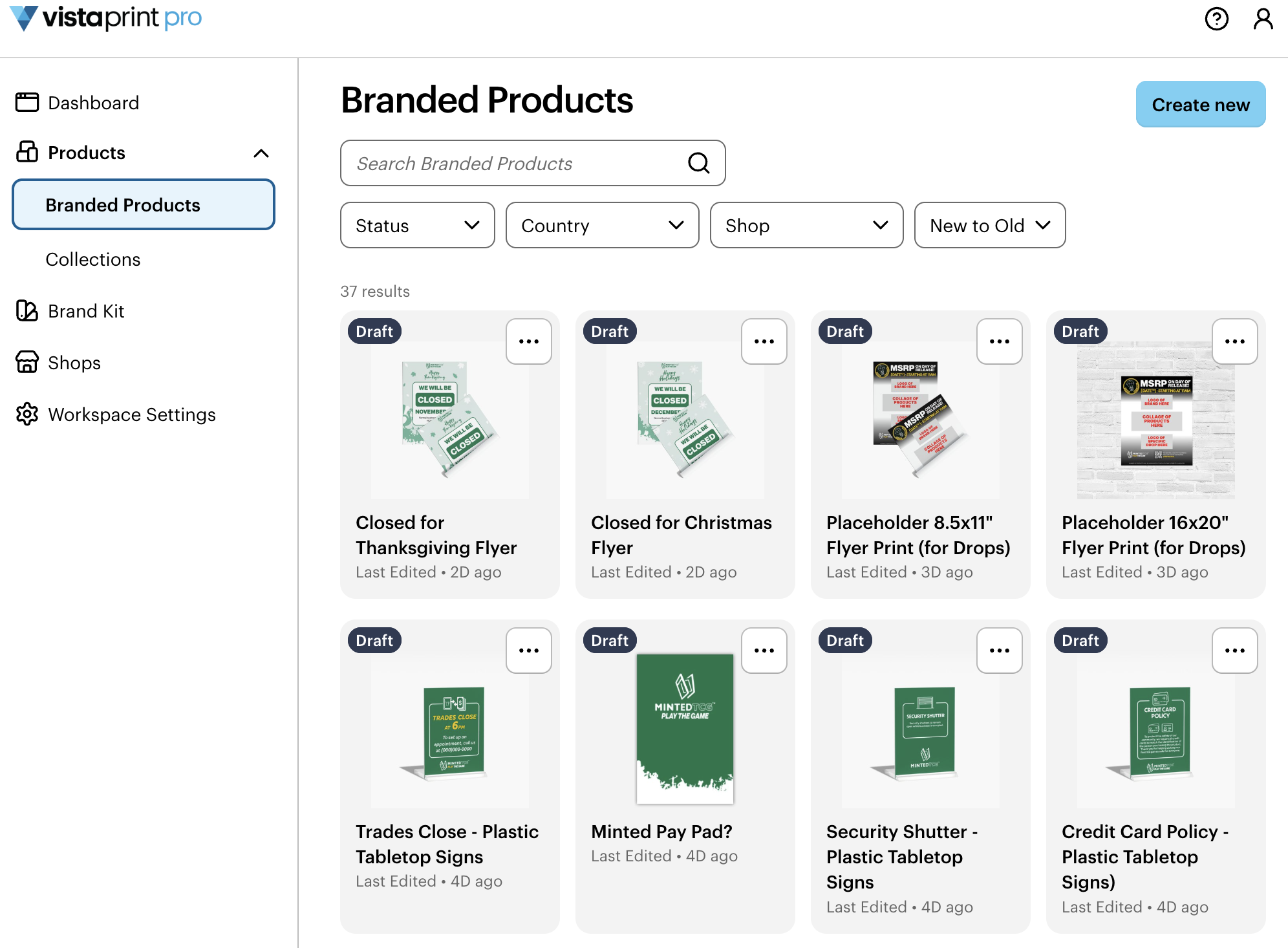
Task: Open the Trades Close tabletop sign thumbnail
Action: (450, 731)
